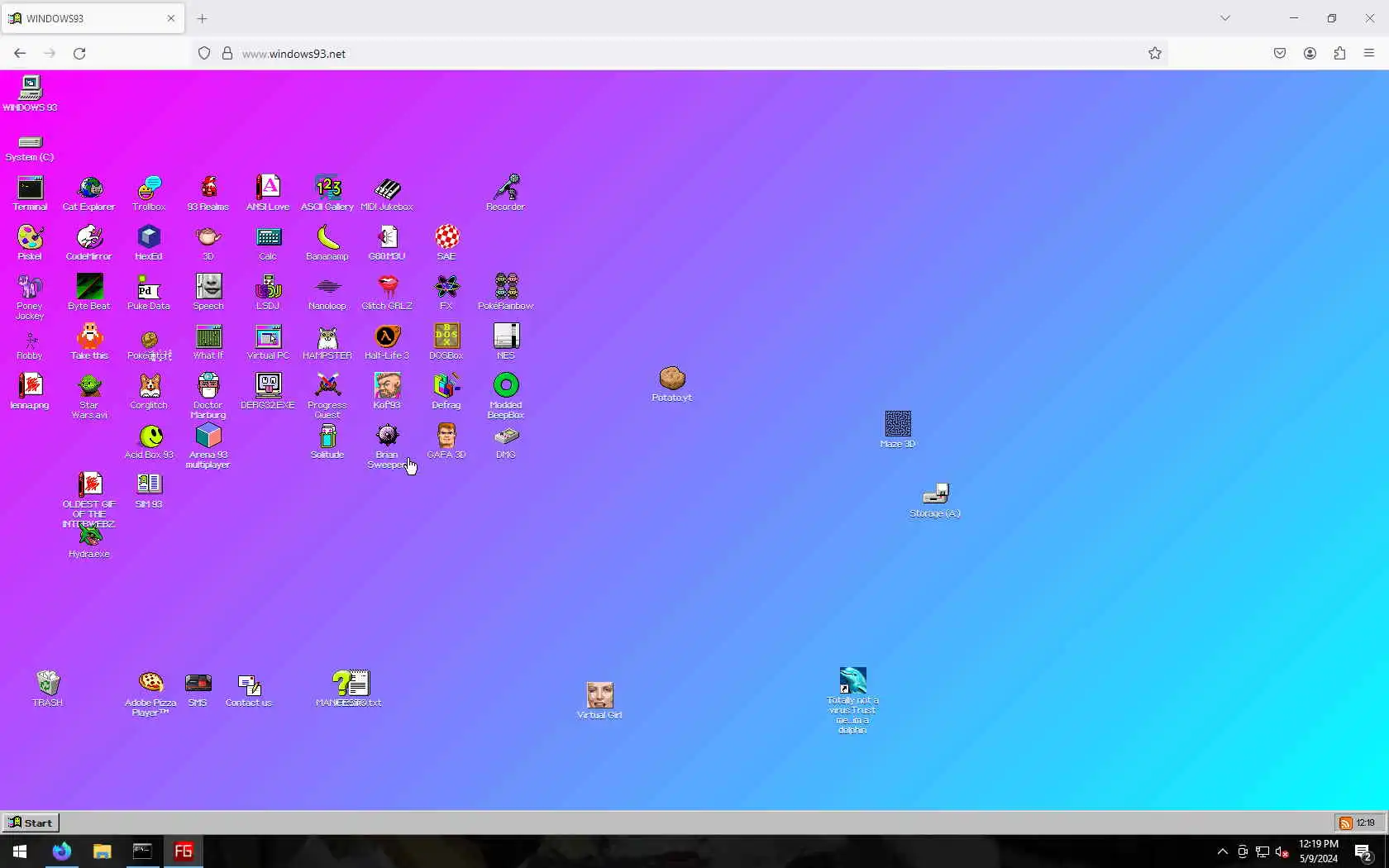Image resolution: width=1389 pixels, height=868 pixels.
Task: Open the Glitch GRLZ lips icon
Action: point(387,293)
